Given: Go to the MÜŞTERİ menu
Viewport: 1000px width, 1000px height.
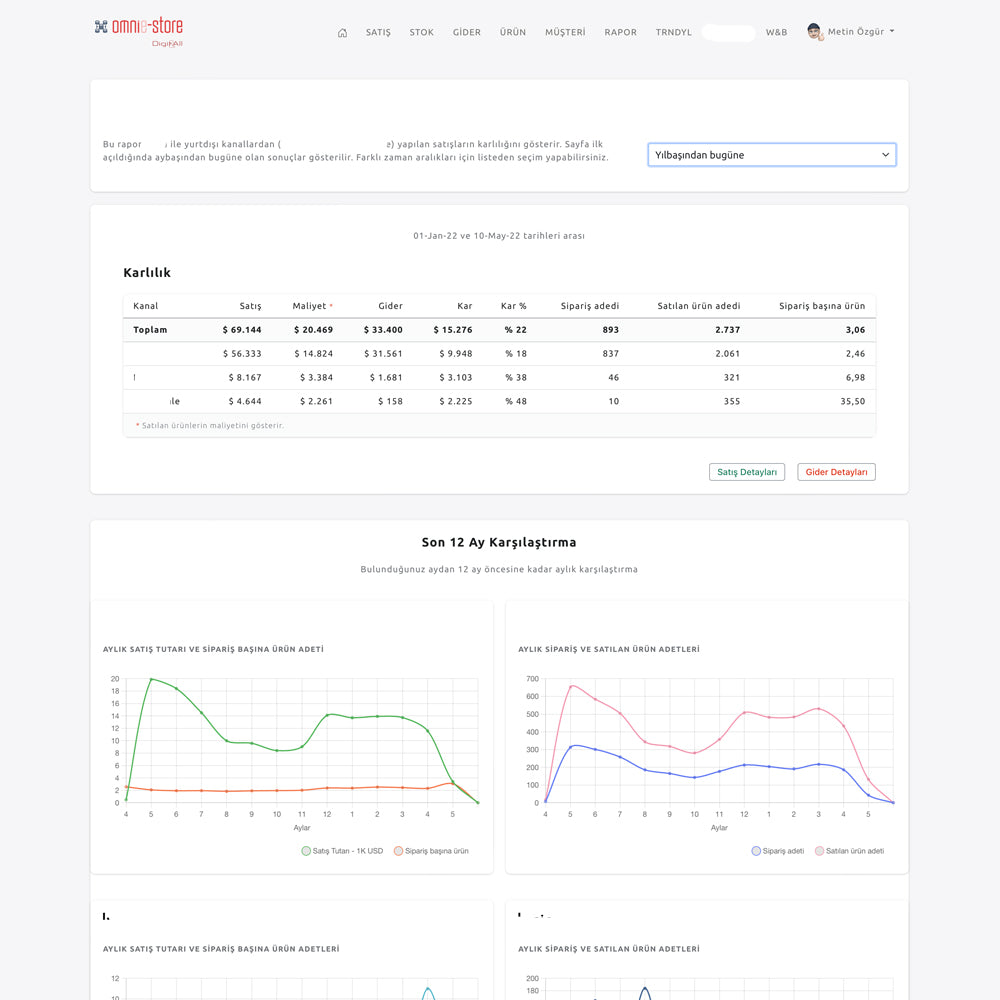Looking at the screenshot, I should [565, 33].
